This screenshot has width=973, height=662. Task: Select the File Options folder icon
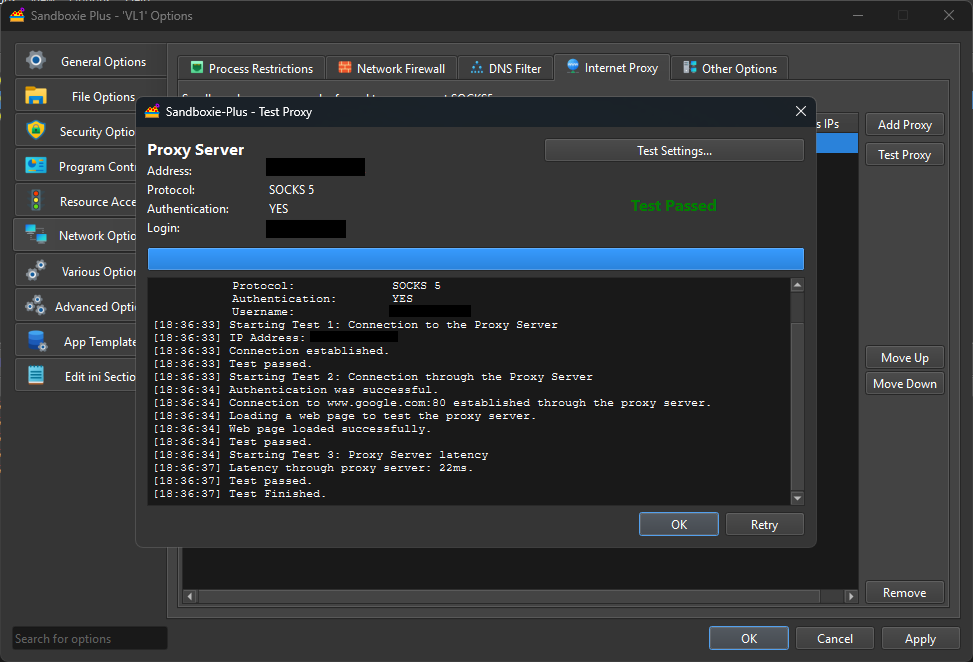coord(36,96)
